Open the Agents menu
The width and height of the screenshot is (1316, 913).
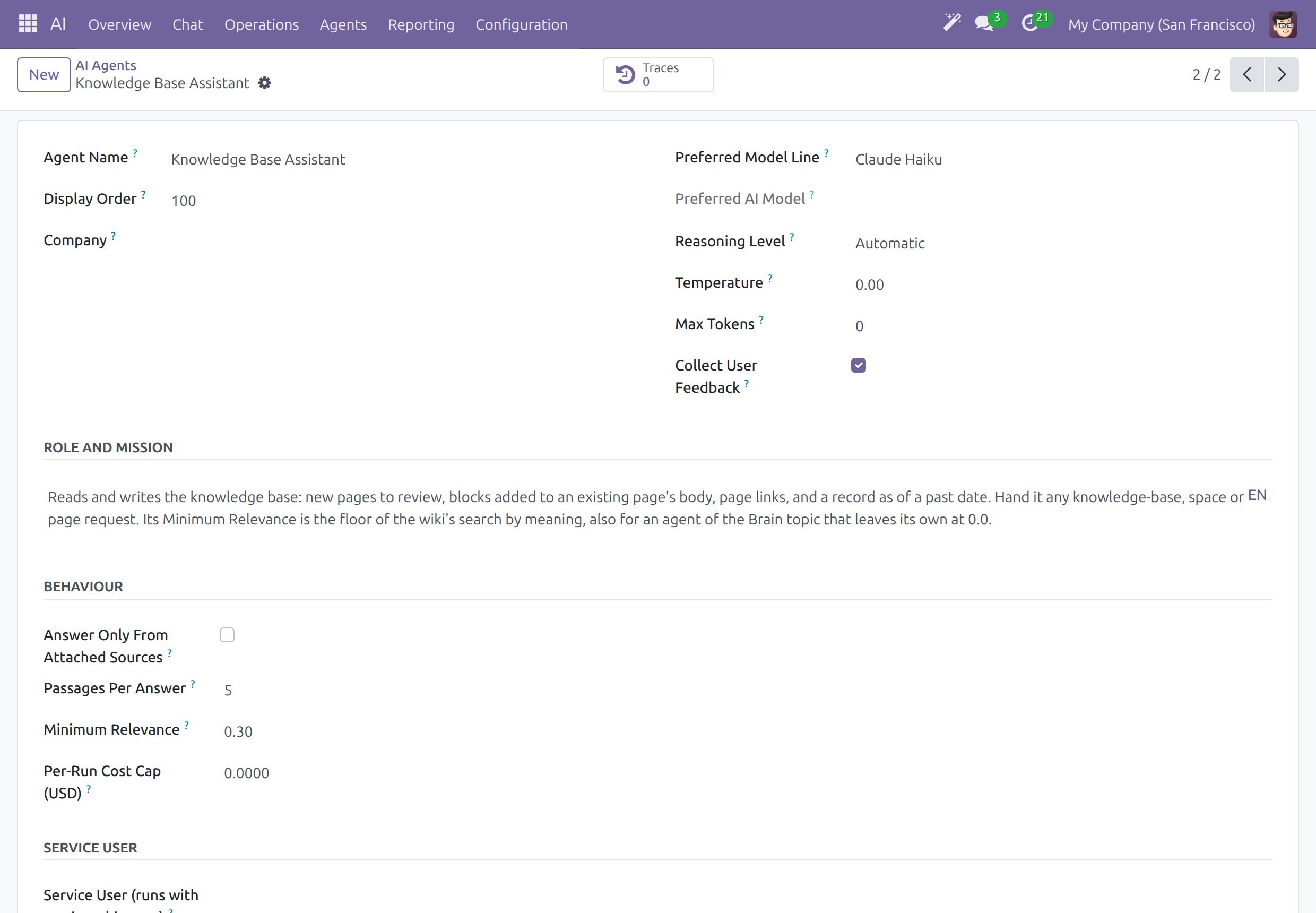click(343, 24)
